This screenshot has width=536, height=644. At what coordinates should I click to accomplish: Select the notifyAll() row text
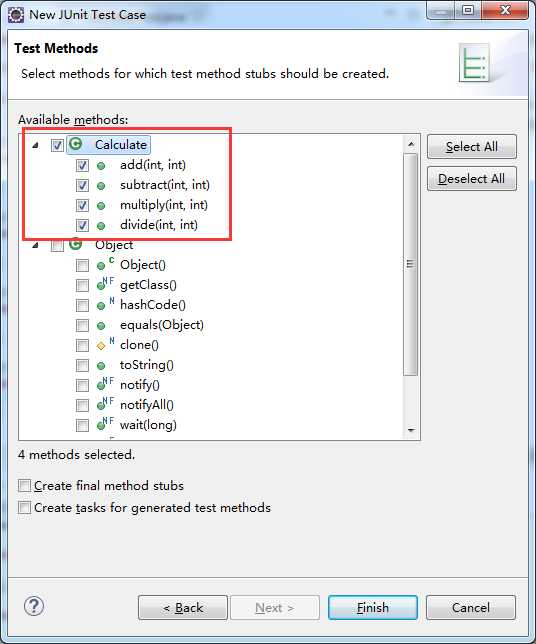pyautogui.click(x=147, y=405)
